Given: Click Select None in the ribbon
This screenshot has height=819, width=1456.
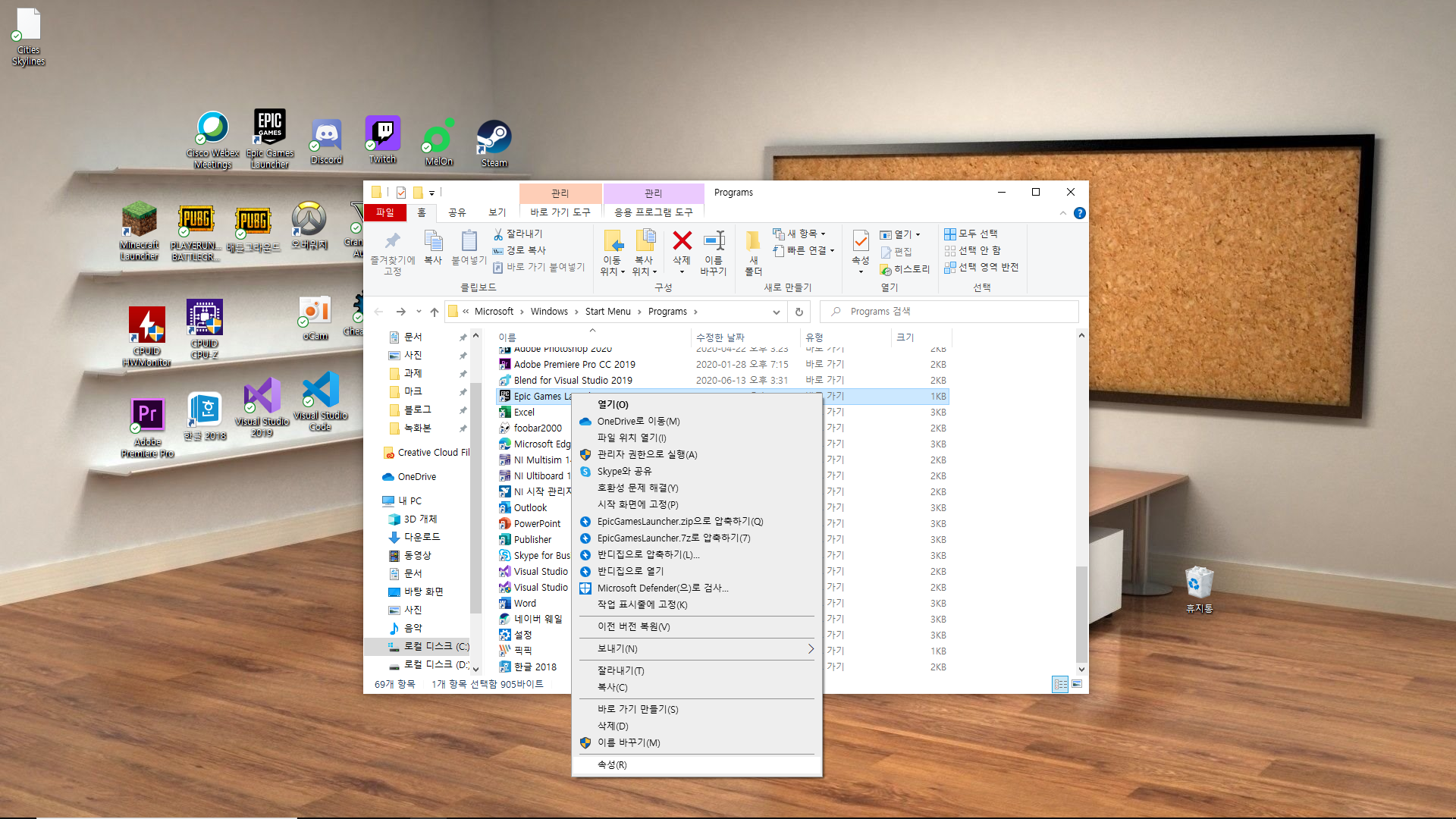Looking at the screenshot, I should click(x=972, y=250).
